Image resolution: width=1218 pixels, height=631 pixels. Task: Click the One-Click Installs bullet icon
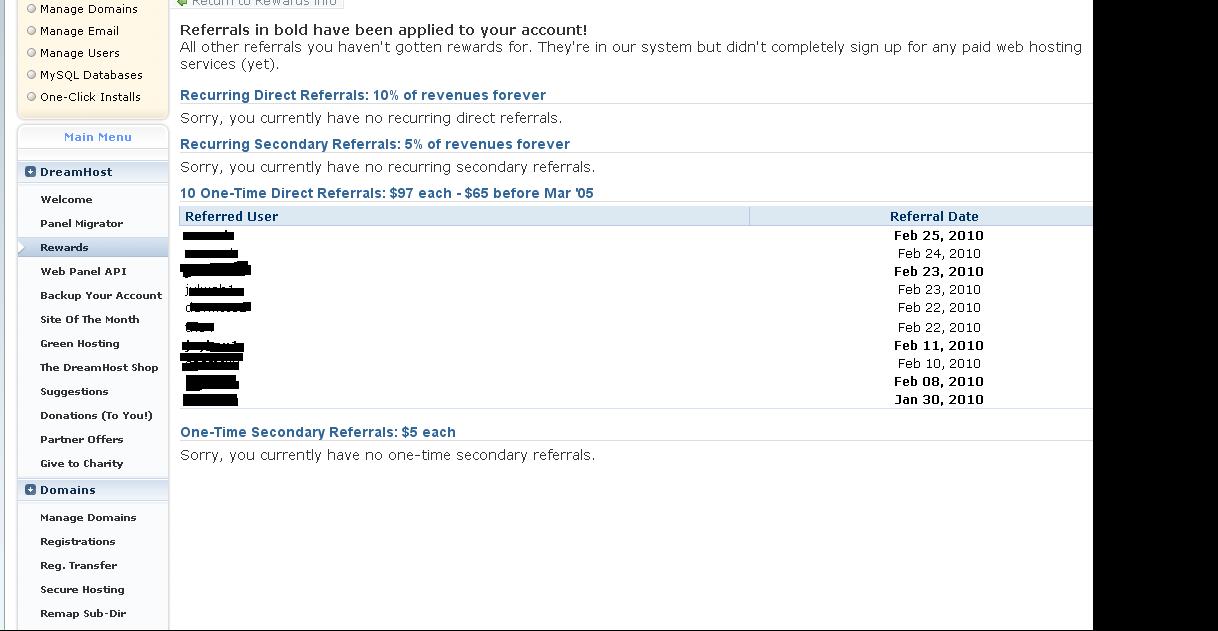tap(31, 97)
